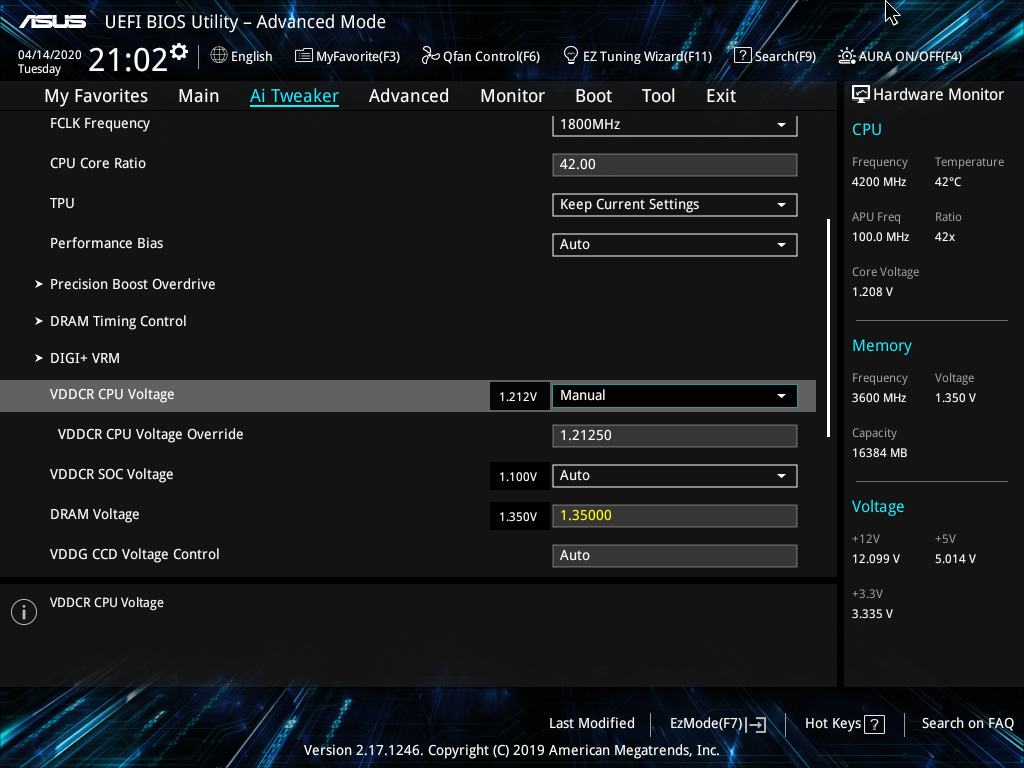Switch to My Favorites tab
The image size is (1024, 768).
coord(96,96)
